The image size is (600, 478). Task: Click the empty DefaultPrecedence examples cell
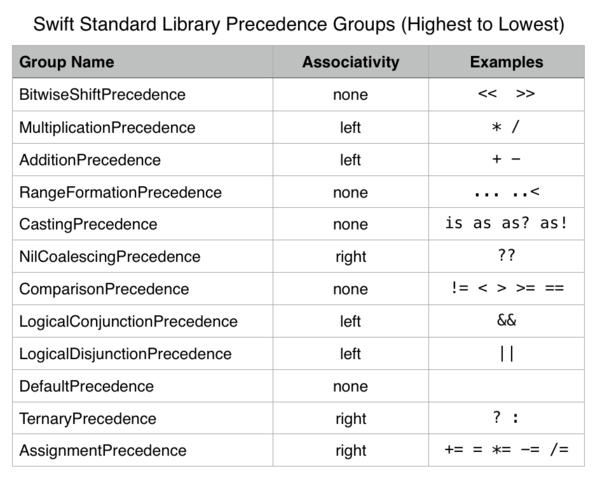[x=506, y=386]
